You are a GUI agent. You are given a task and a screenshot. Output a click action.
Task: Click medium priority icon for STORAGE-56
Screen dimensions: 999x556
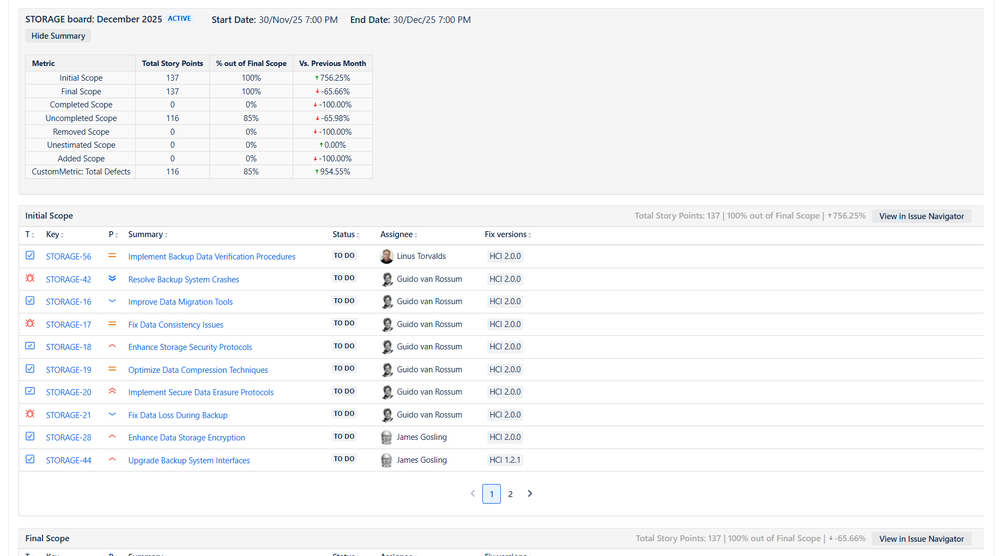(112, 255)
